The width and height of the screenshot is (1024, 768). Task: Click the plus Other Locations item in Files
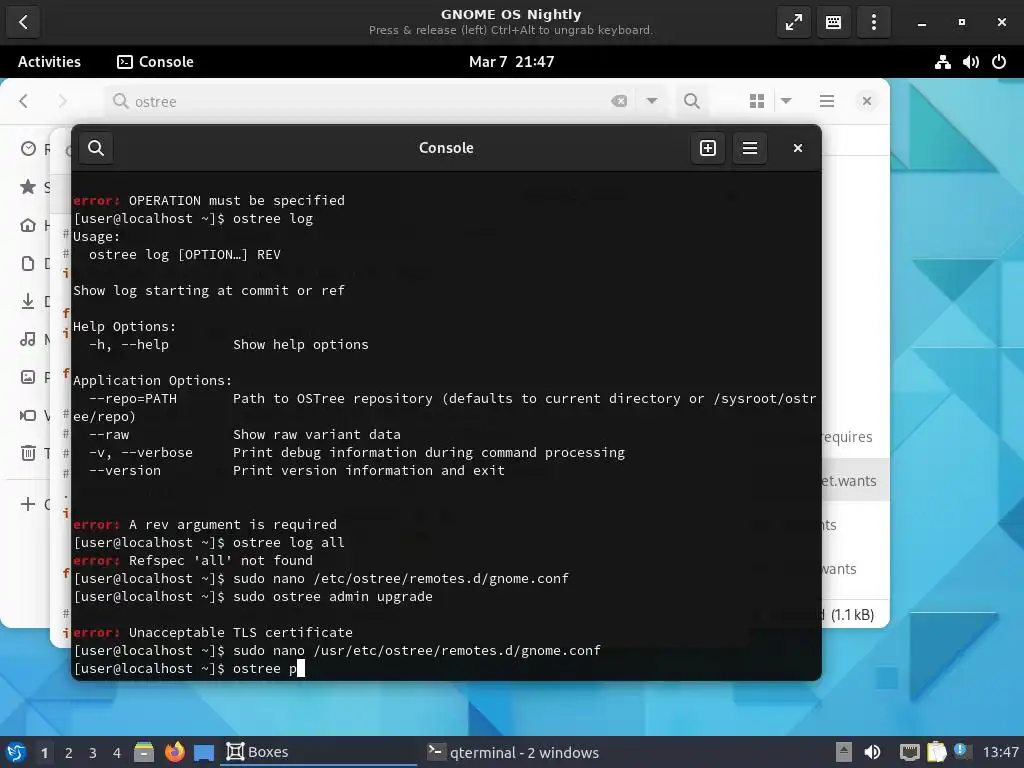(x=30, y=504)
